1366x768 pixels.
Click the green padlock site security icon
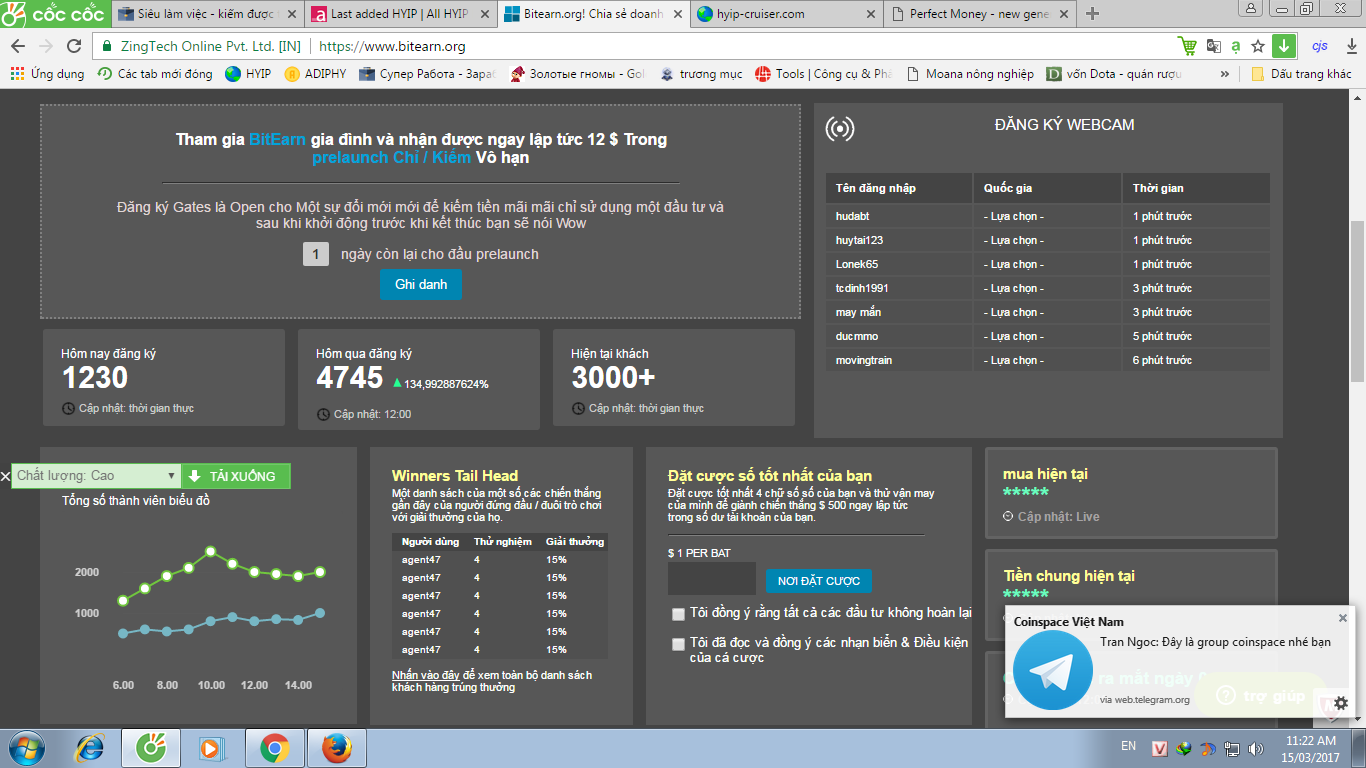108,46
